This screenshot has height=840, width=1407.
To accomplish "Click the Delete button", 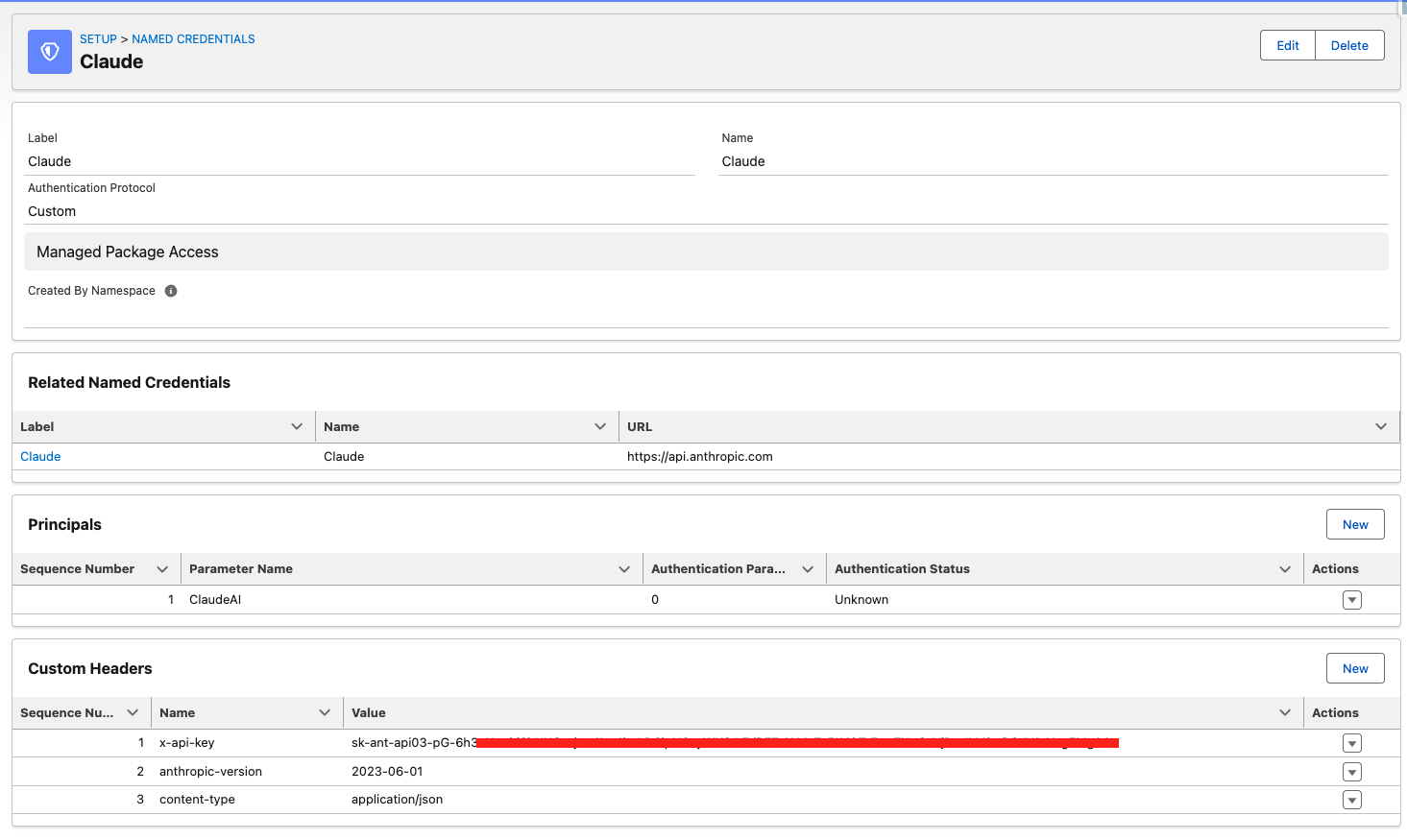I will click(x=1349, y=45).
